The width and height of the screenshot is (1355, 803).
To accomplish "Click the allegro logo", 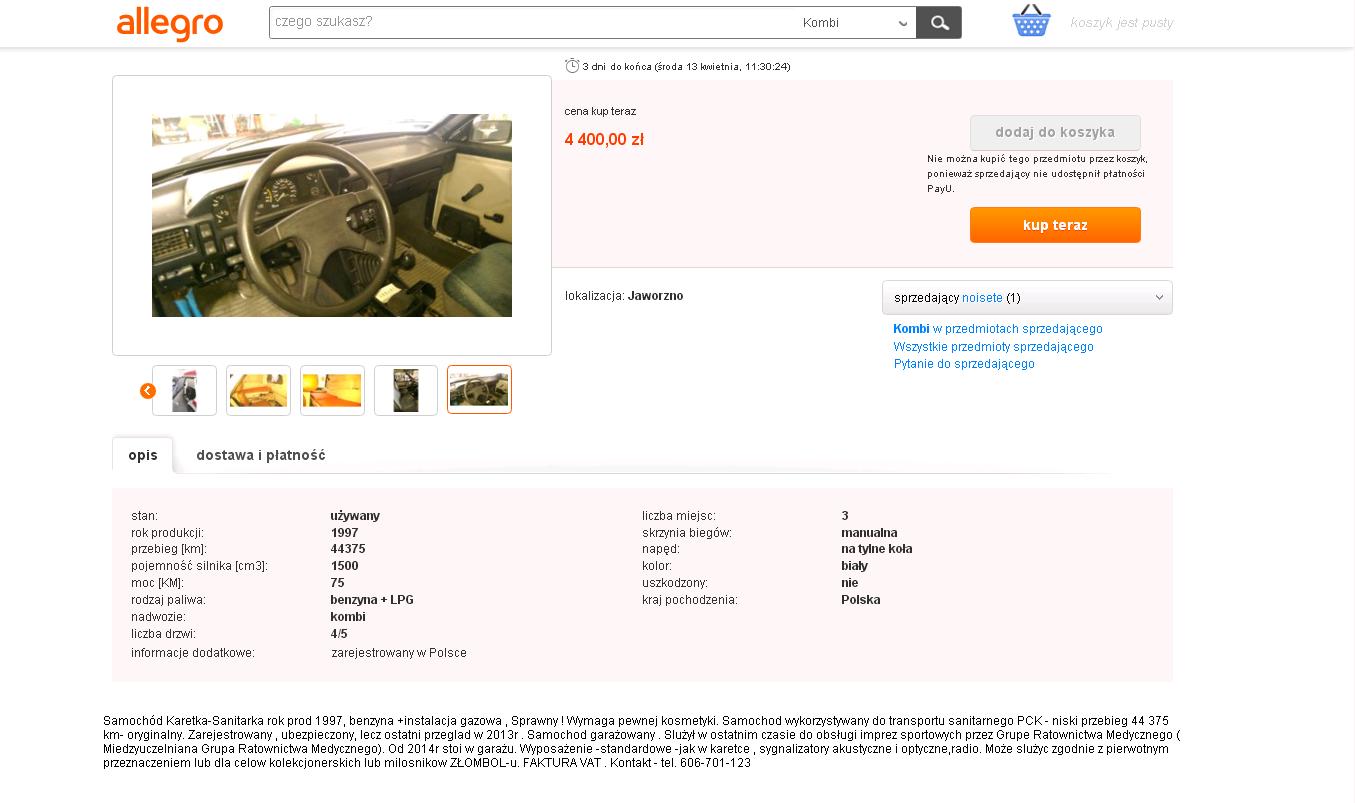I will [x=170, y=24].
